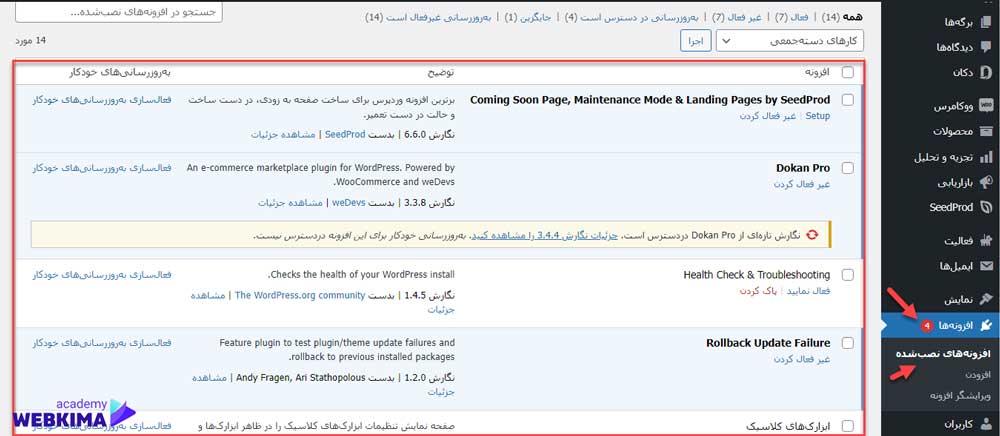Open کاربران menu item
1000x436 pixels.
[959, 423]
